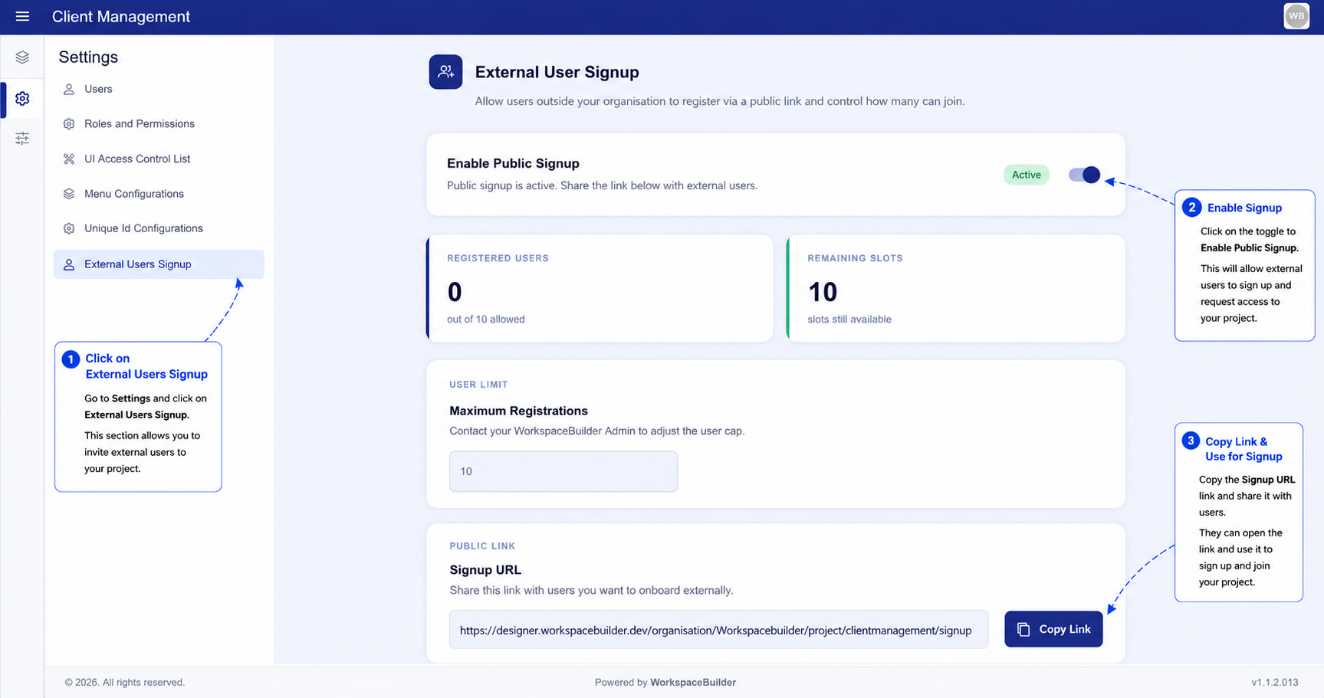This screenshot has width=1324, height=698.
Task: Click the copy icon inside Copy Link button
Action: (1023, 630)
